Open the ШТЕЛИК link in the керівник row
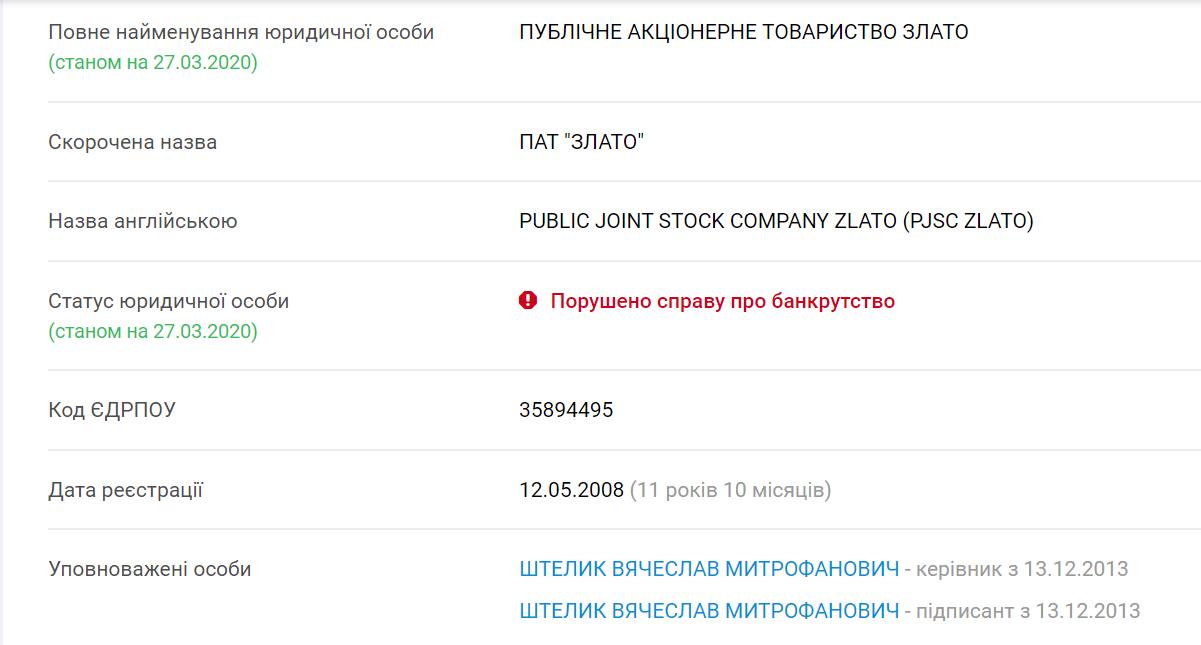 click(x=709, y=569)
